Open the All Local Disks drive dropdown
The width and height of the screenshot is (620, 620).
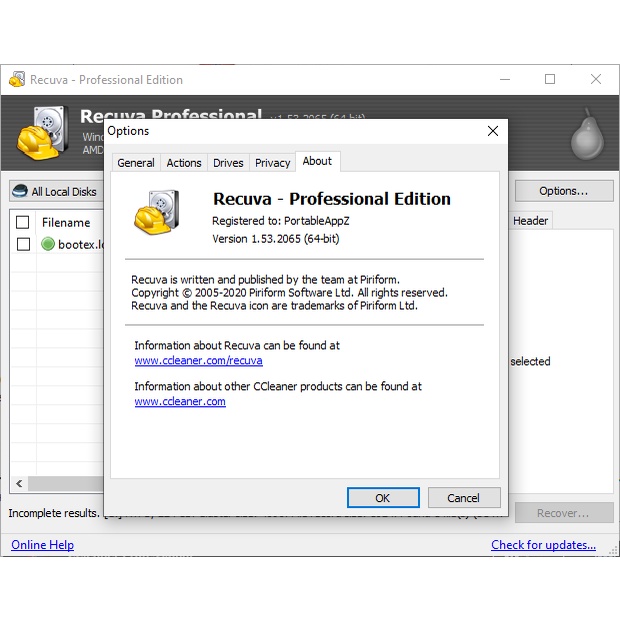pyautogui.click(x=58, y=191)
